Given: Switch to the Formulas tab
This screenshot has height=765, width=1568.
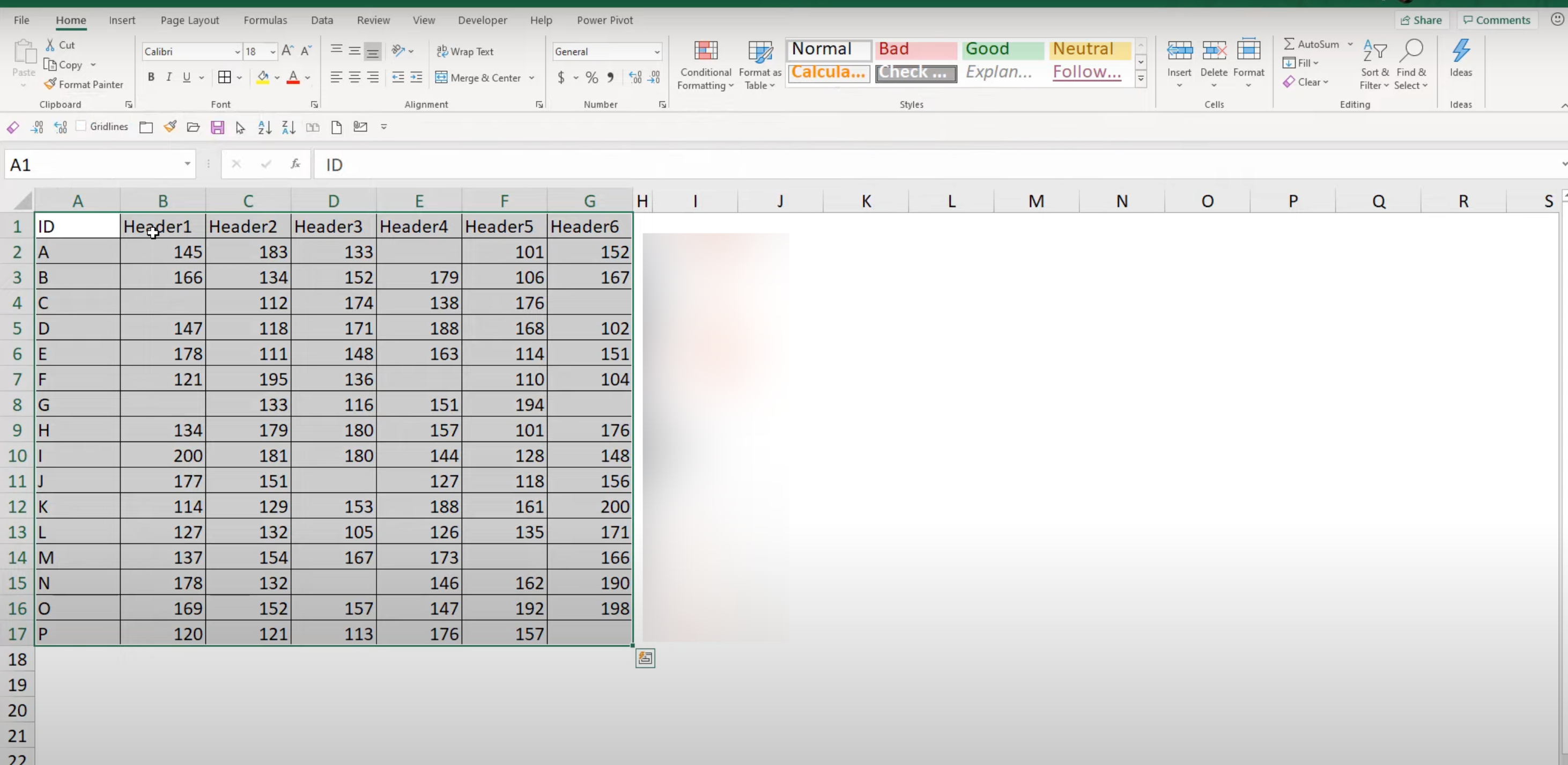Looking at the screenshot, I should pyautogui.click(x=265, y=20).
